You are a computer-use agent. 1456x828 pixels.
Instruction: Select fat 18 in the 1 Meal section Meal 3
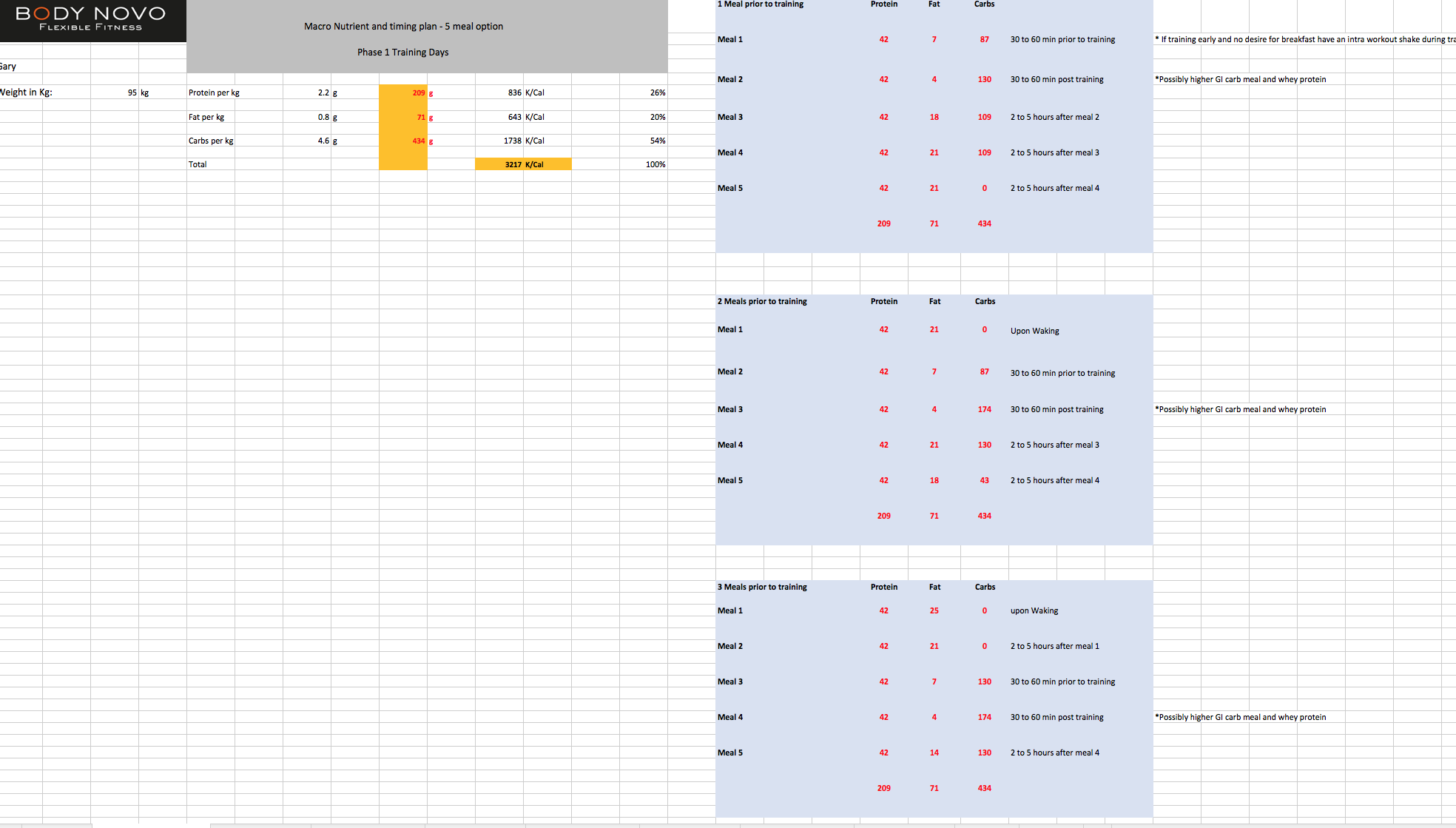934,117
